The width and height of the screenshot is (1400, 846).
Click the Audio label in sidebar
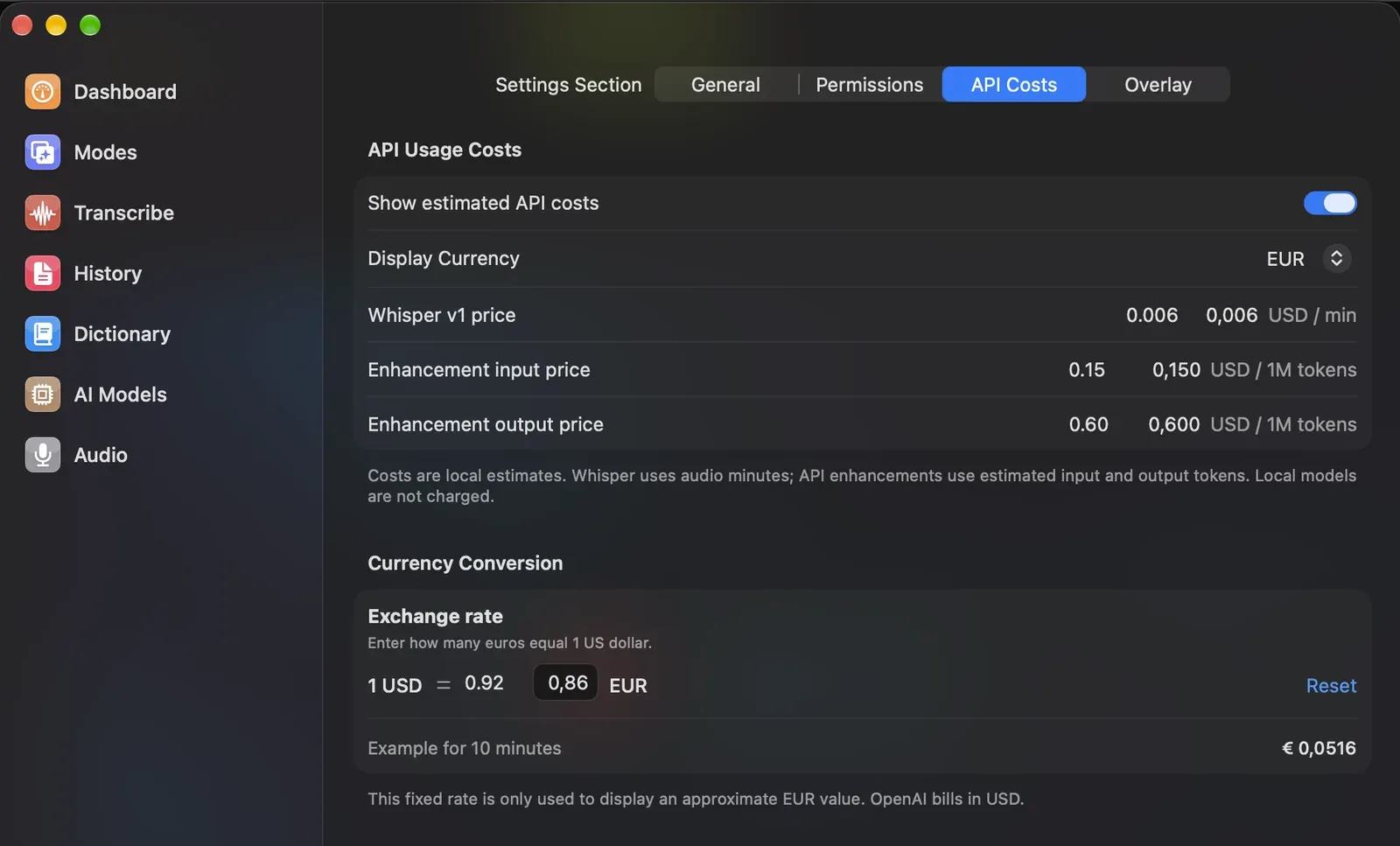(x=101, y=455)
